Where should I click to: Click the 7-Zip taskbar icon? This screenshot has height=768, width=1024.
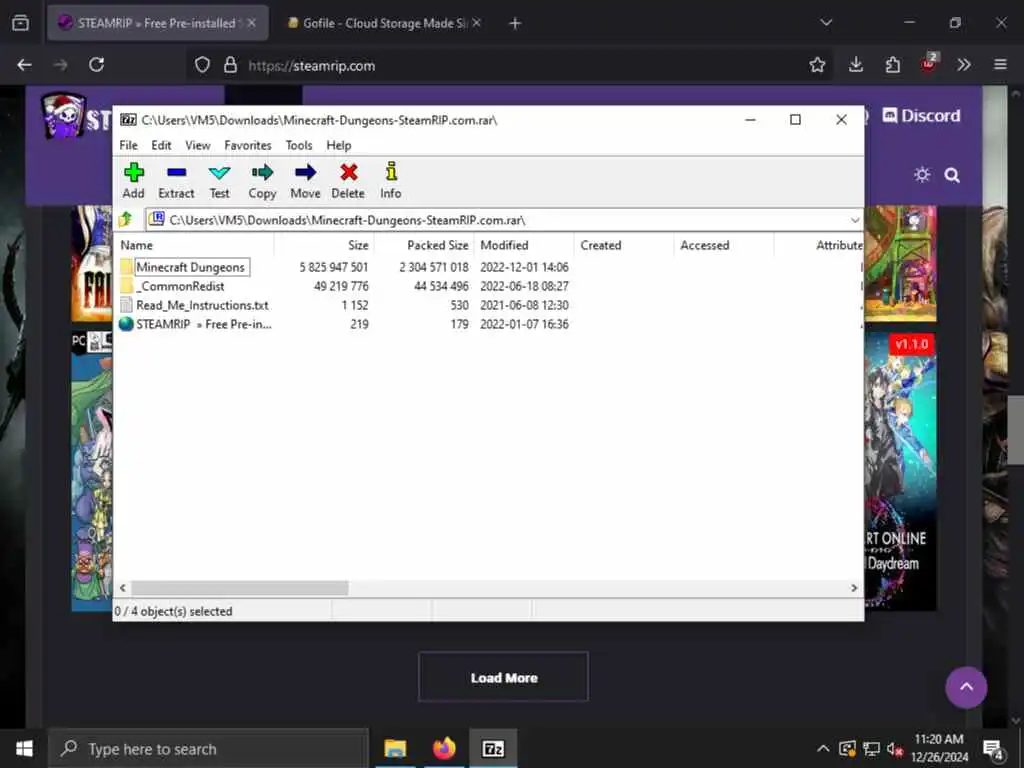click(x=493, y=748)
